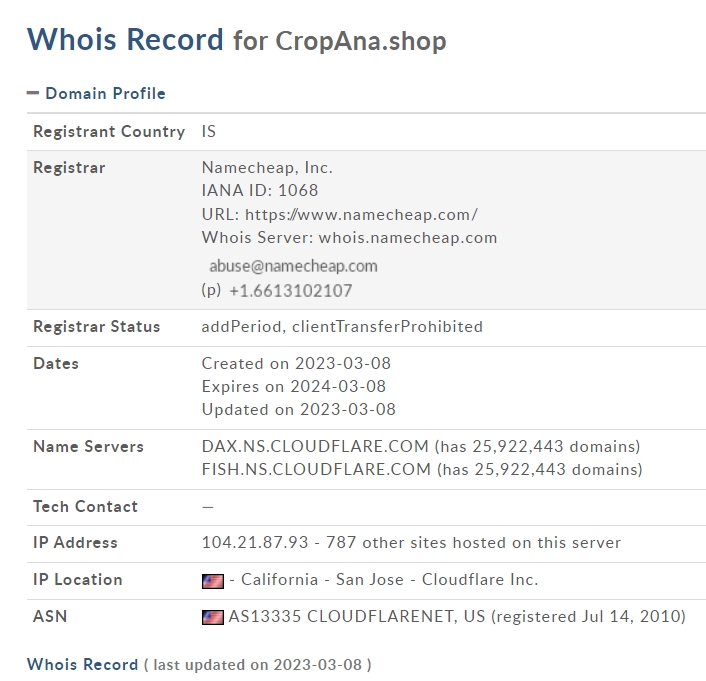
Task: Click DAX.NS.CLOUDFLARE.COM name server
Action: 315,446
